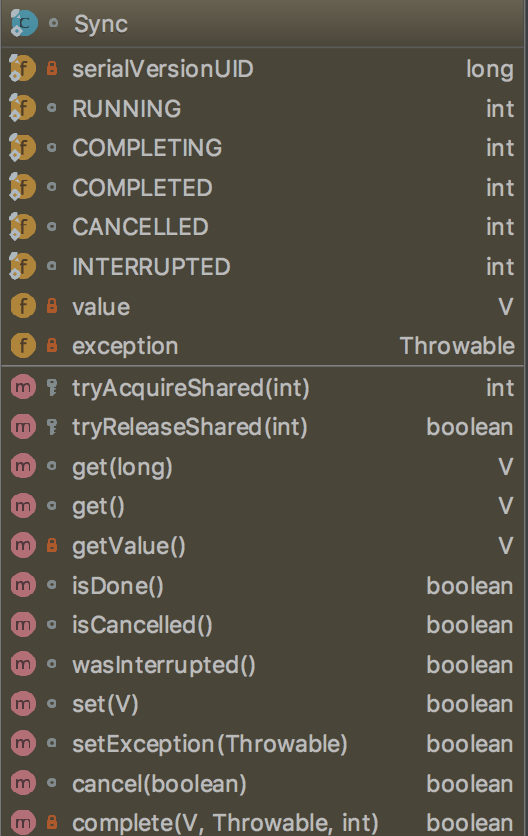
Task: Navigate to wasInterrupted() method
Action: pos(264,664)
